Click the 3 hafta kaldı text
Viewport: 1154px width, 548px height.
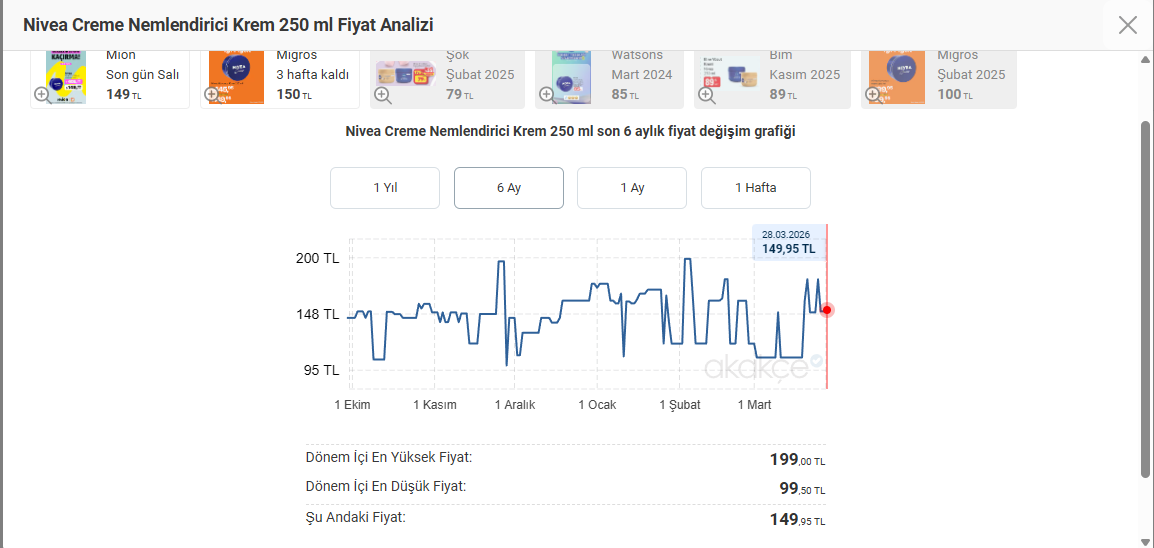[313, 74]
